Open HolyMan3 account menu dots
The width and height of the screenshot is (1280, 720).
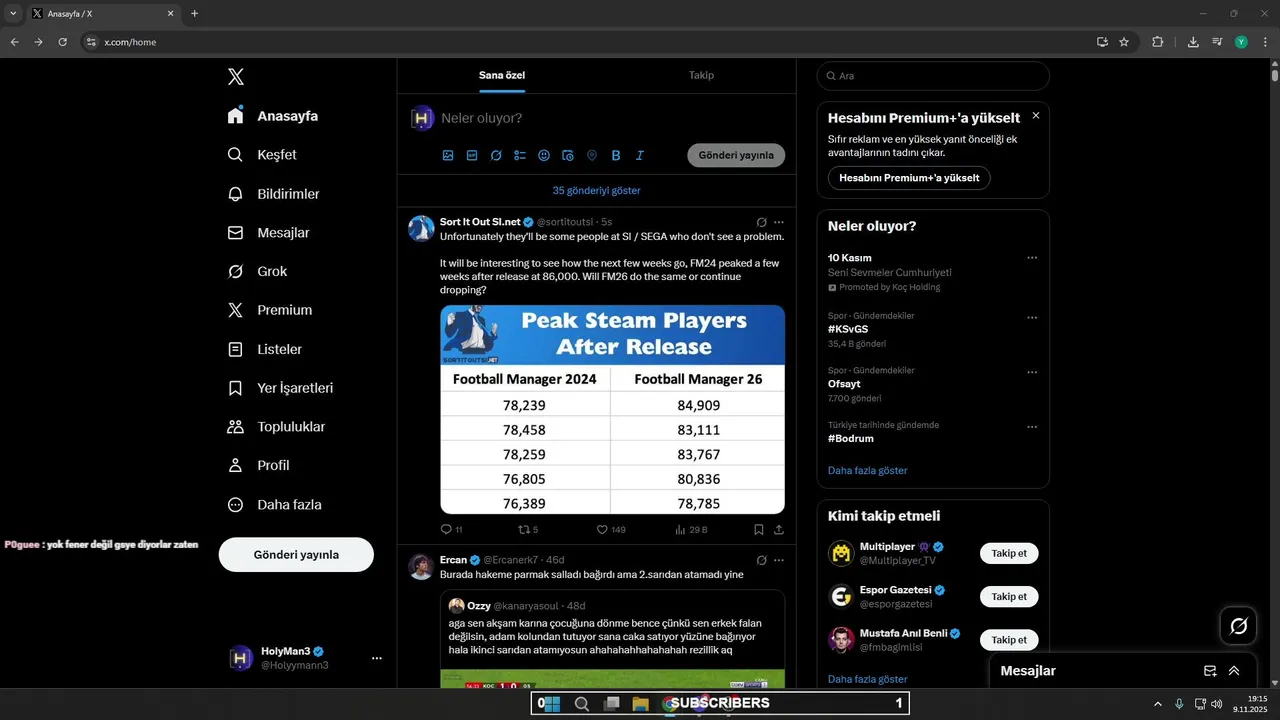(377, 658)
